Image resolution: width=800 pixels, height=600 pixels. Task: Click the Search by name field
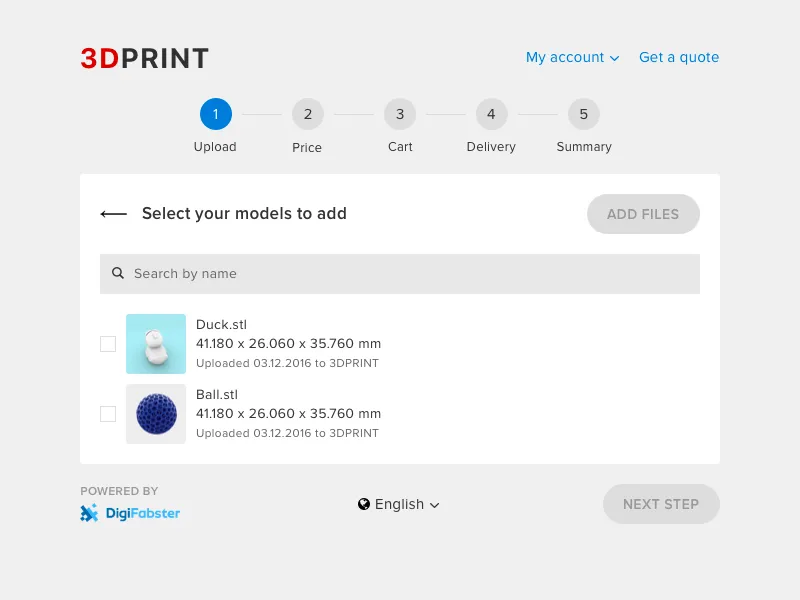[400, 274]
